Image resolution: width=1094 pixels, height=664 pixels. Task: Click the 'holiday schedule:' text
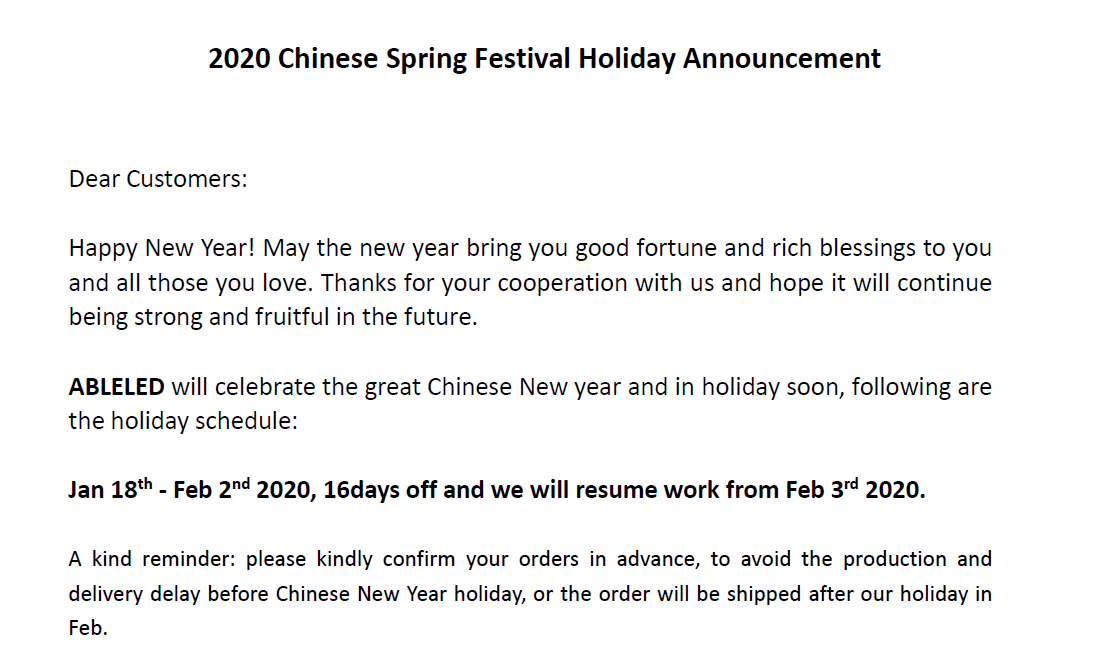point(204,421)
